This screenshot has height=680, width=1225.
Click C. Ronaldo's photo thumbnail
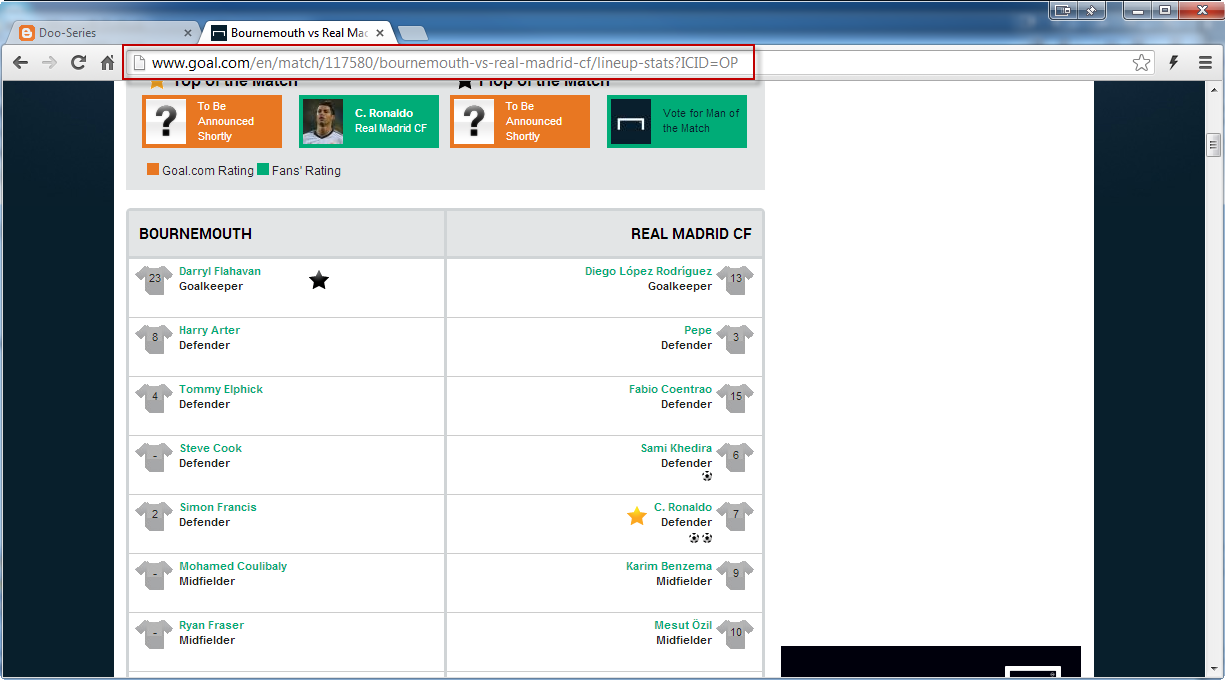coord(323,122)
